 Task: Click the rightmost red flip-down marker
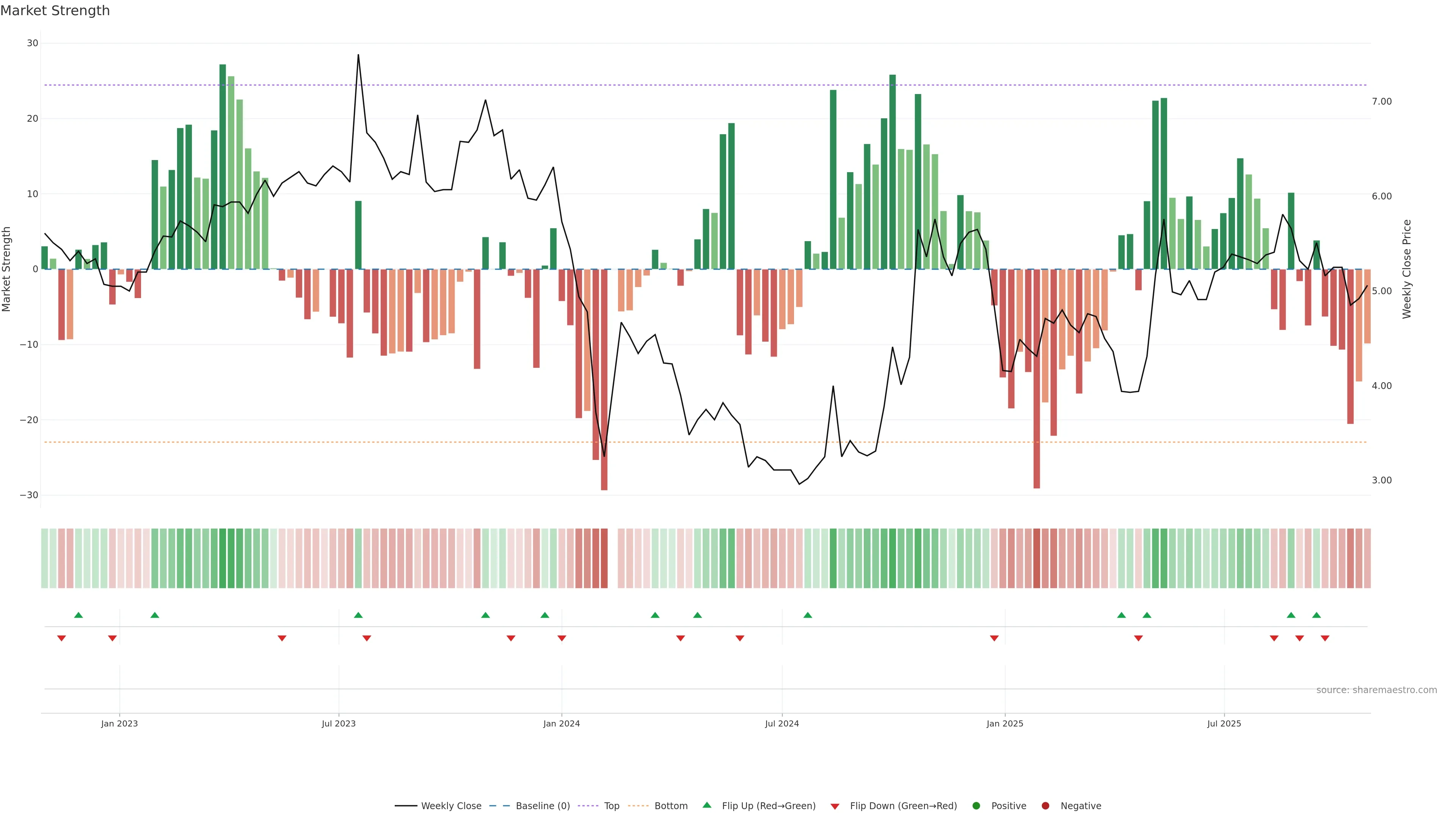[1325, 638]
